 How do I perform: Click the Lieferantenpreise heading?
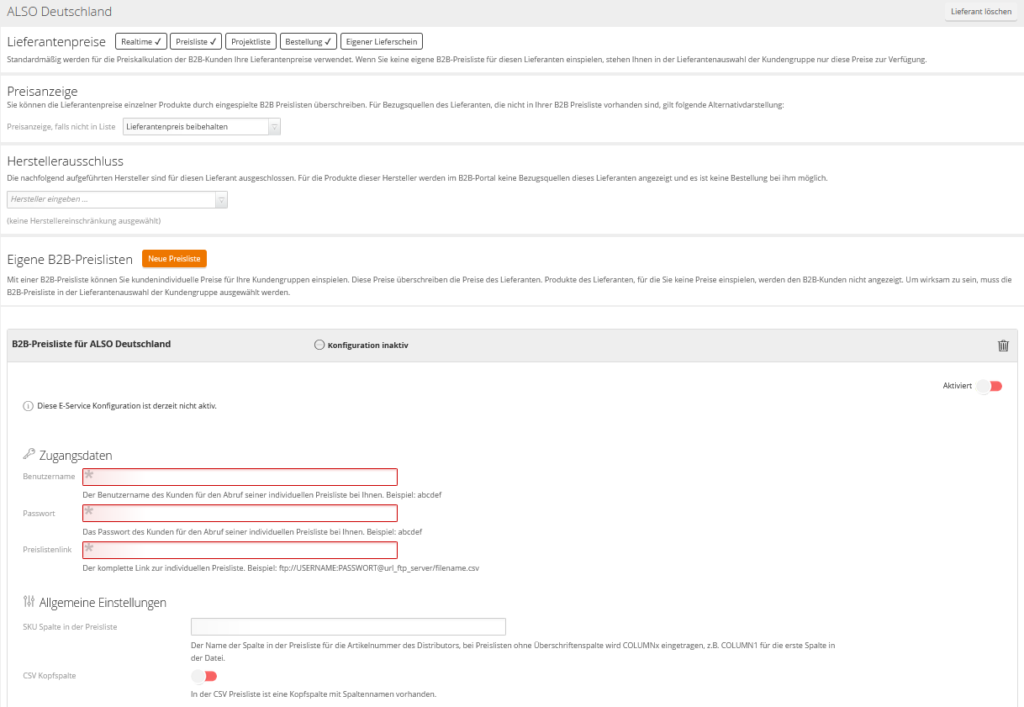click(x=56, y=42)
